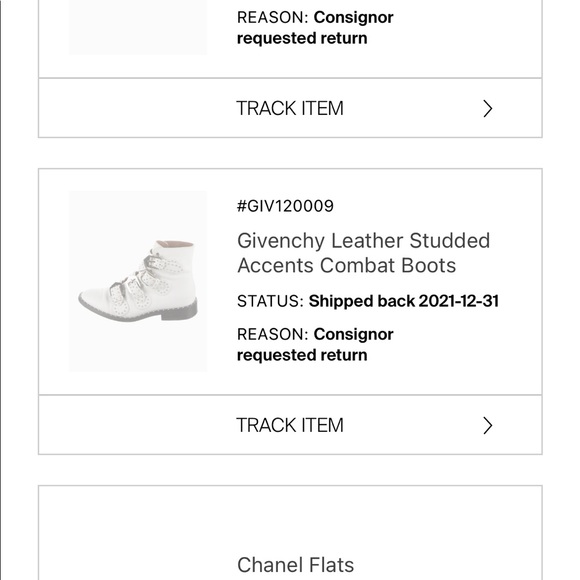This screenshot has height=580, width=580.
Task: Select Consignor requested return reason in the topmost card
Action: click(x=315, y=28)
